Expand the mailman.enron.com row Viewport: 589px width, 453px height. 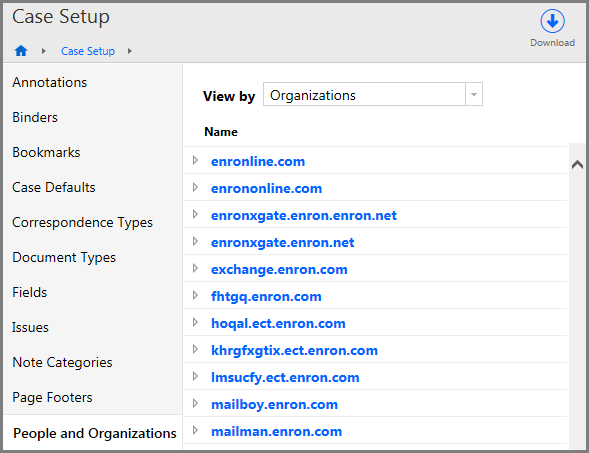[195, 430]
